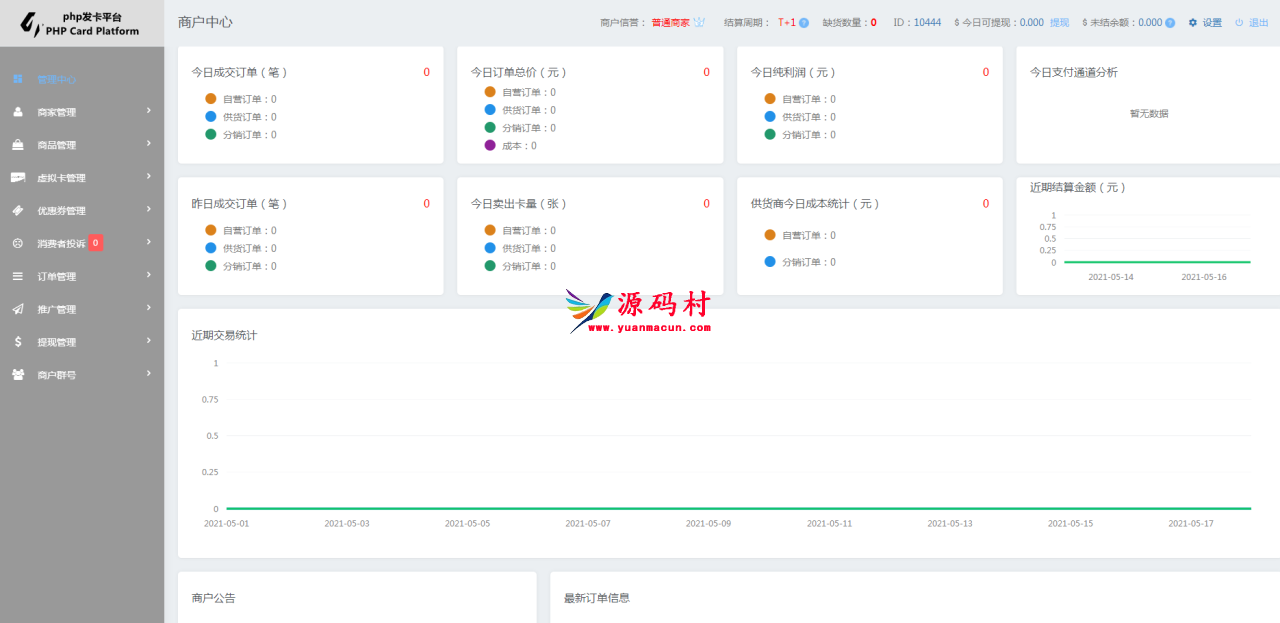
Task: Expand the 商户群号 chevron arrow
Action: tap(148, 374)
